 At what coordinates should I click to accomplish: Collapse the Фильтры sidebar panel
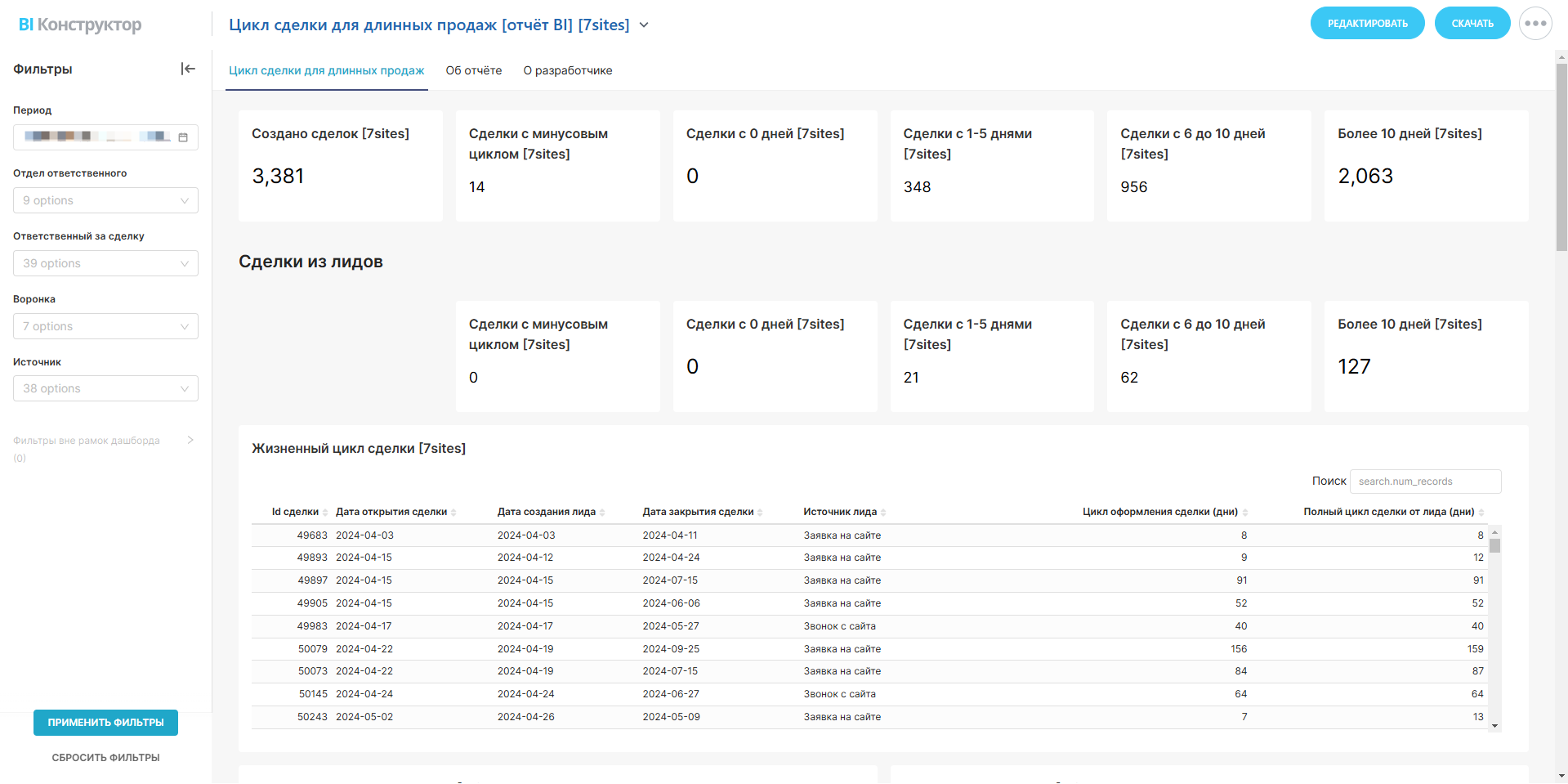188,69
